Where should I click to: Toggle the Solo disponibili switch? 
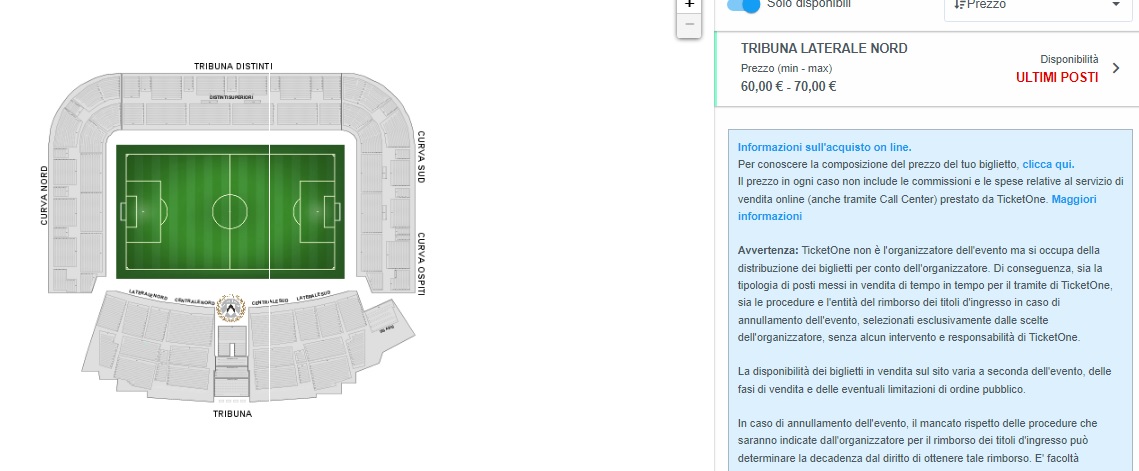point(743,5)
